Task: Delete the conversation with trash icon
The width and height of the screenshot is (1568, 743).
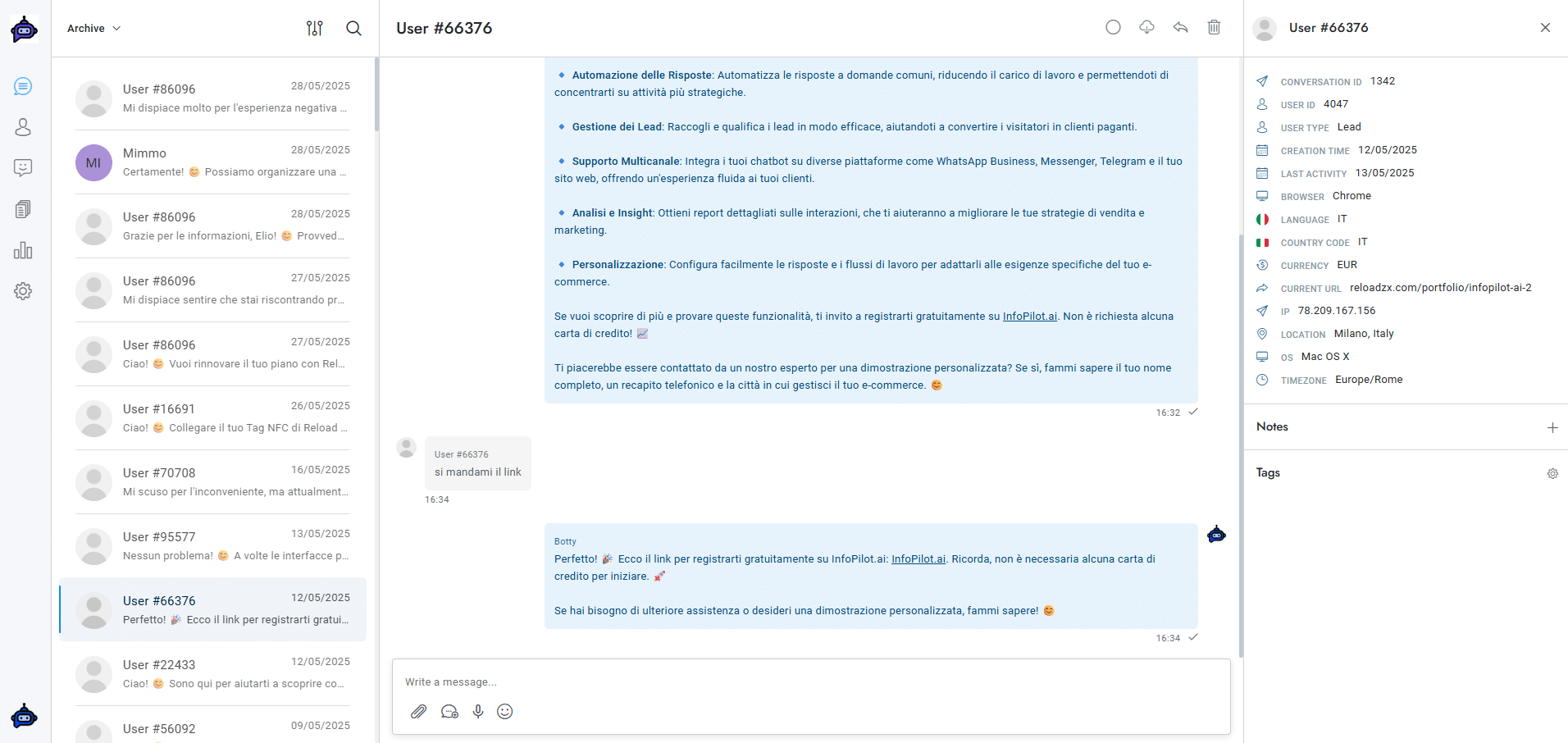Action: point(1214,27)
